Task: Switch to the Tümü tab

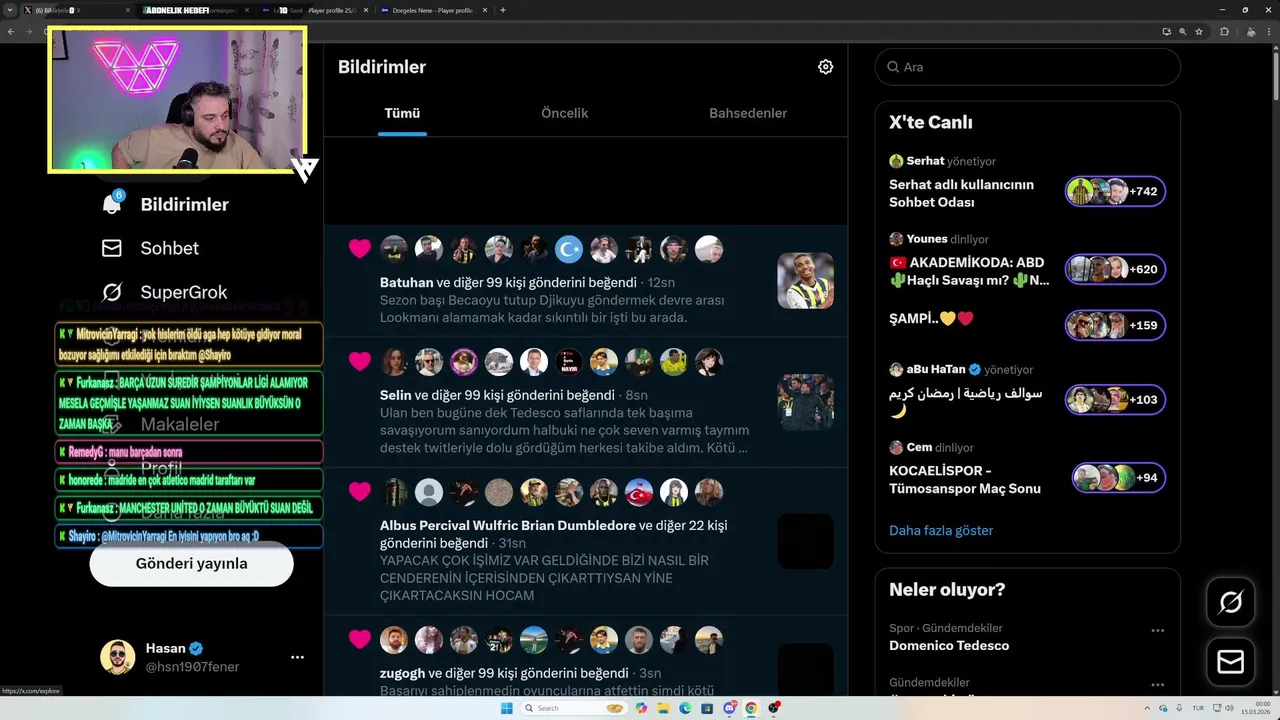Action: 402,113
